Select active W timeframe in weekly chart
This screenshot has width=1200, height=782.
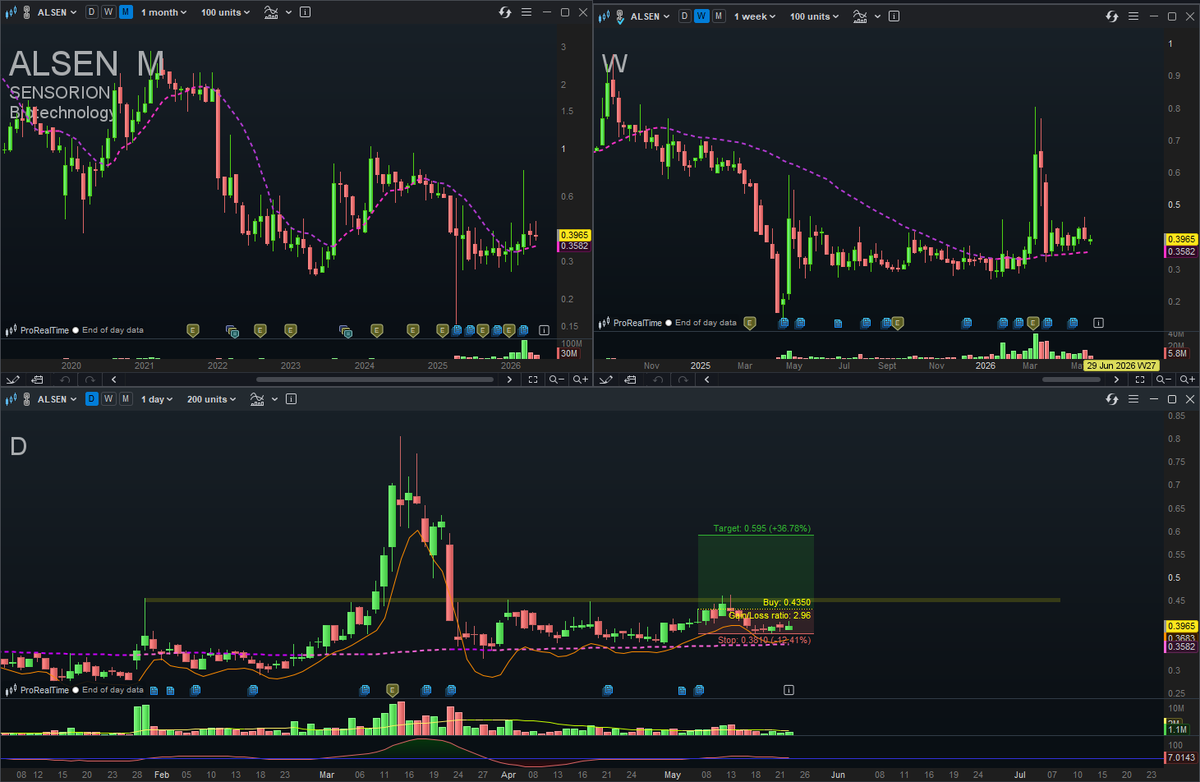click(x=702, y=16)
